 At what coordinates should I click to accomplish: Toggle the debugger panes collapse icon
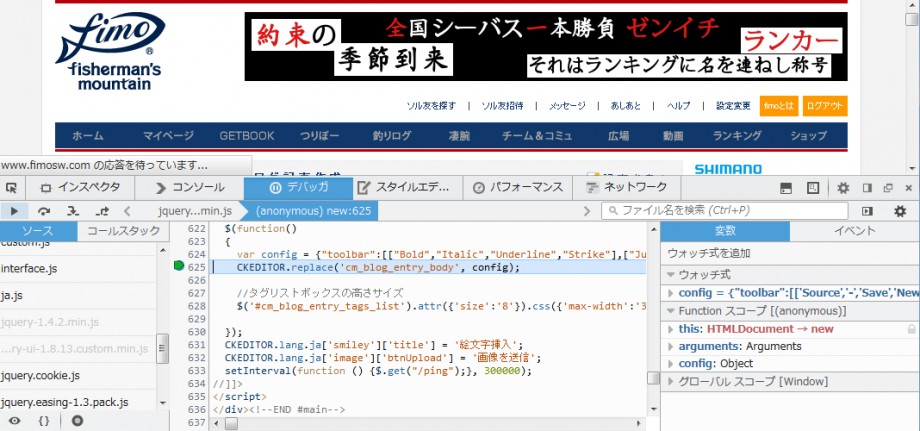click(x=867, y=211)
